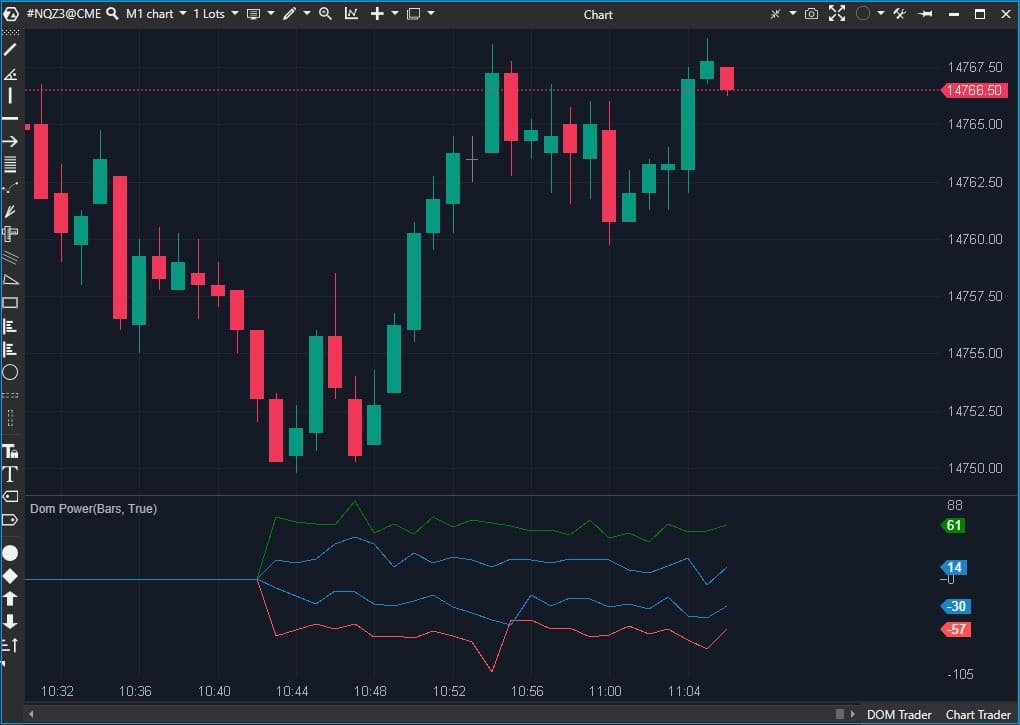Viewport: 1020px width, 725px height.
Task: Open the indicators chart icon
Action: point(351,14)
